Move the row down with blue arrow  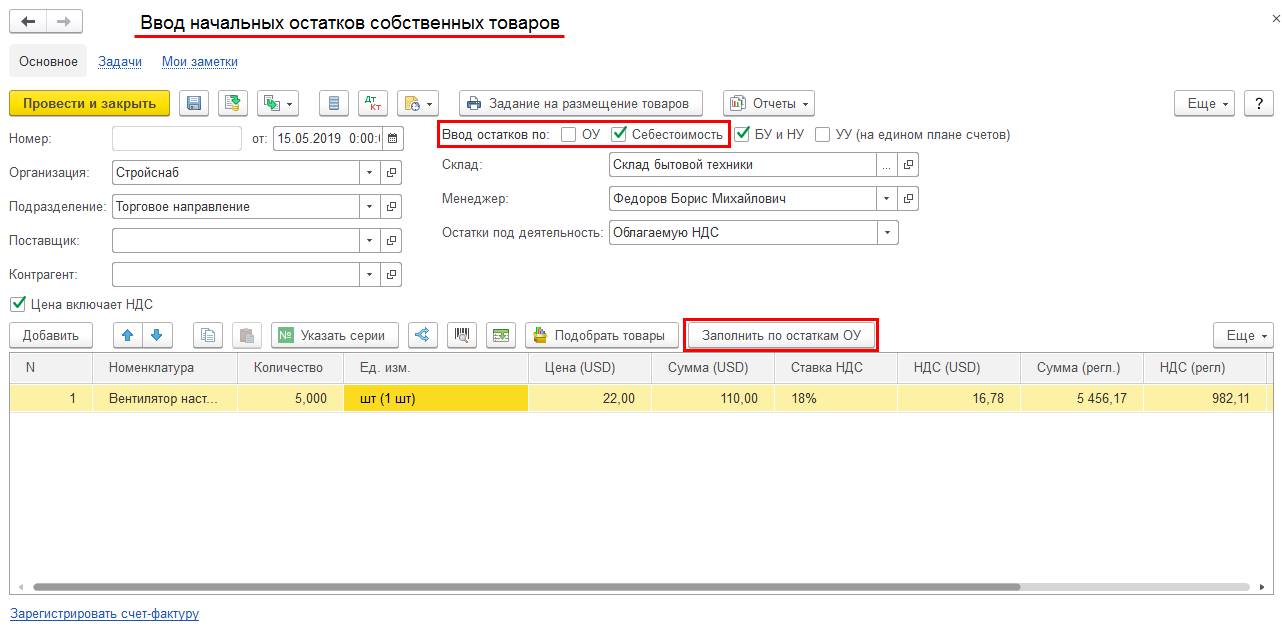click(x=157, y=336)
